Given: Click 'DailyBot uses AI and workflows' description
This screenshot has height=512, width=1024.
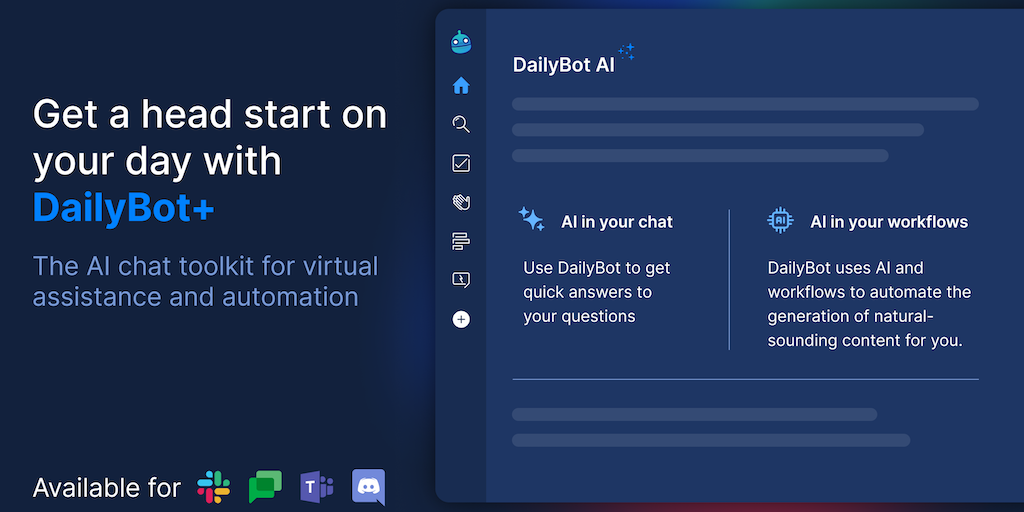Looking at the screenshot, I should coord(869,304).
